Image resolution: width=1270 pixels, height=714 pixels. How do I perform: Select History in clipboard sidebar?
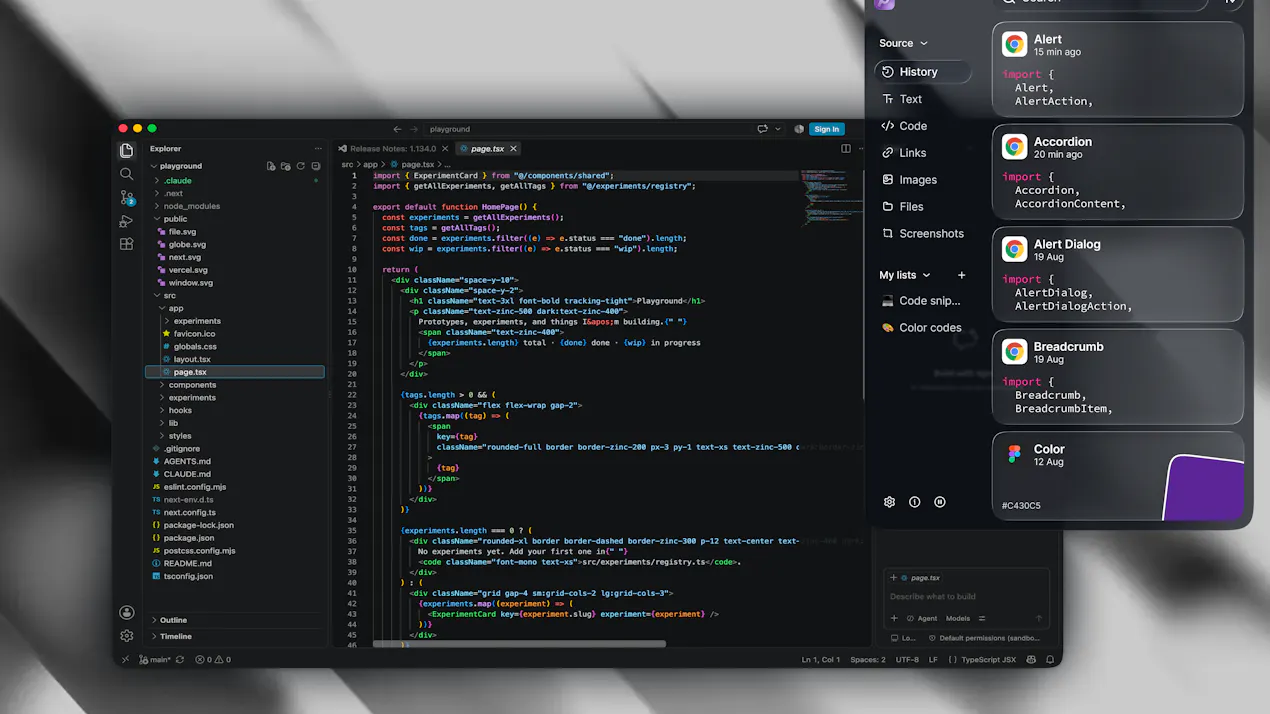tap(923, 72)
